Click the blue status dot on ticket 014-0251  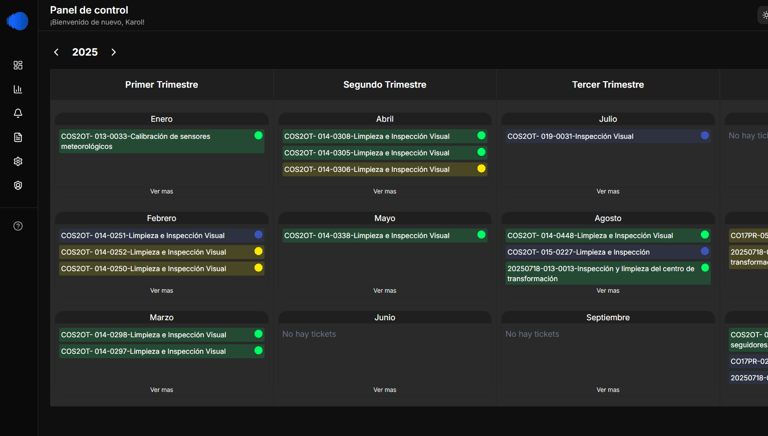(259, 235)
